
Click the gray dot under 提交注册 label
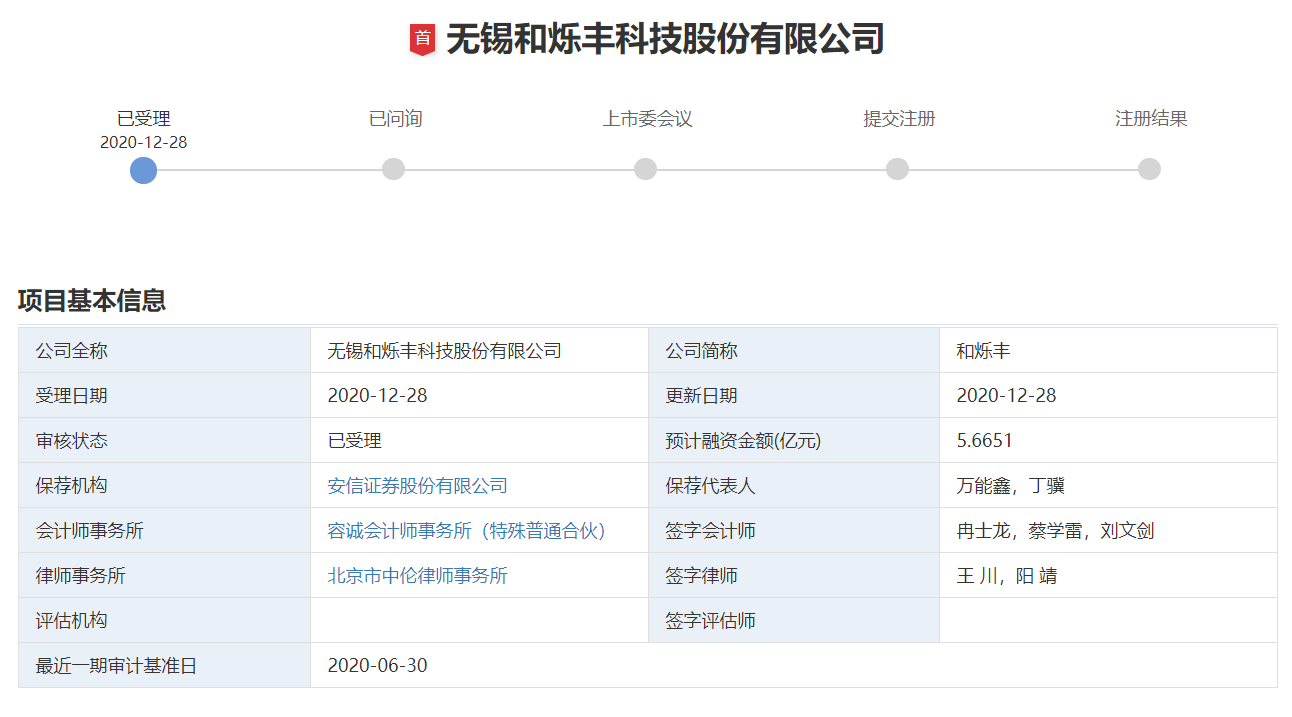point(897,169)
